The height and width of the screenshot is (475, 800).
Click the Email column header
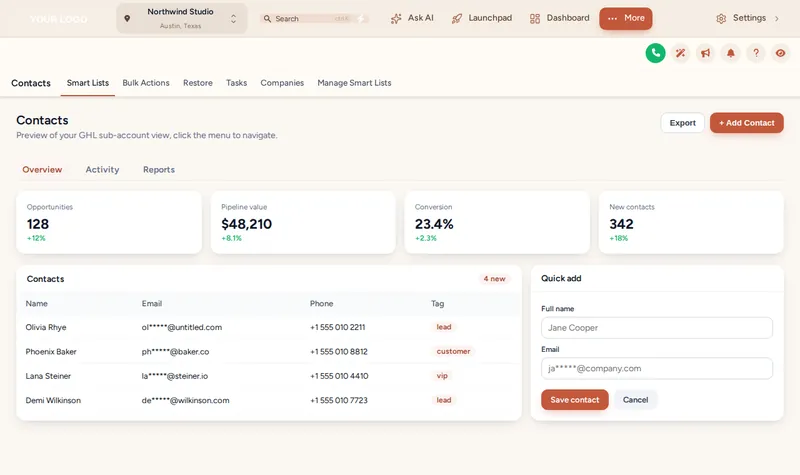pyautogui.click(x=152, y=304)
